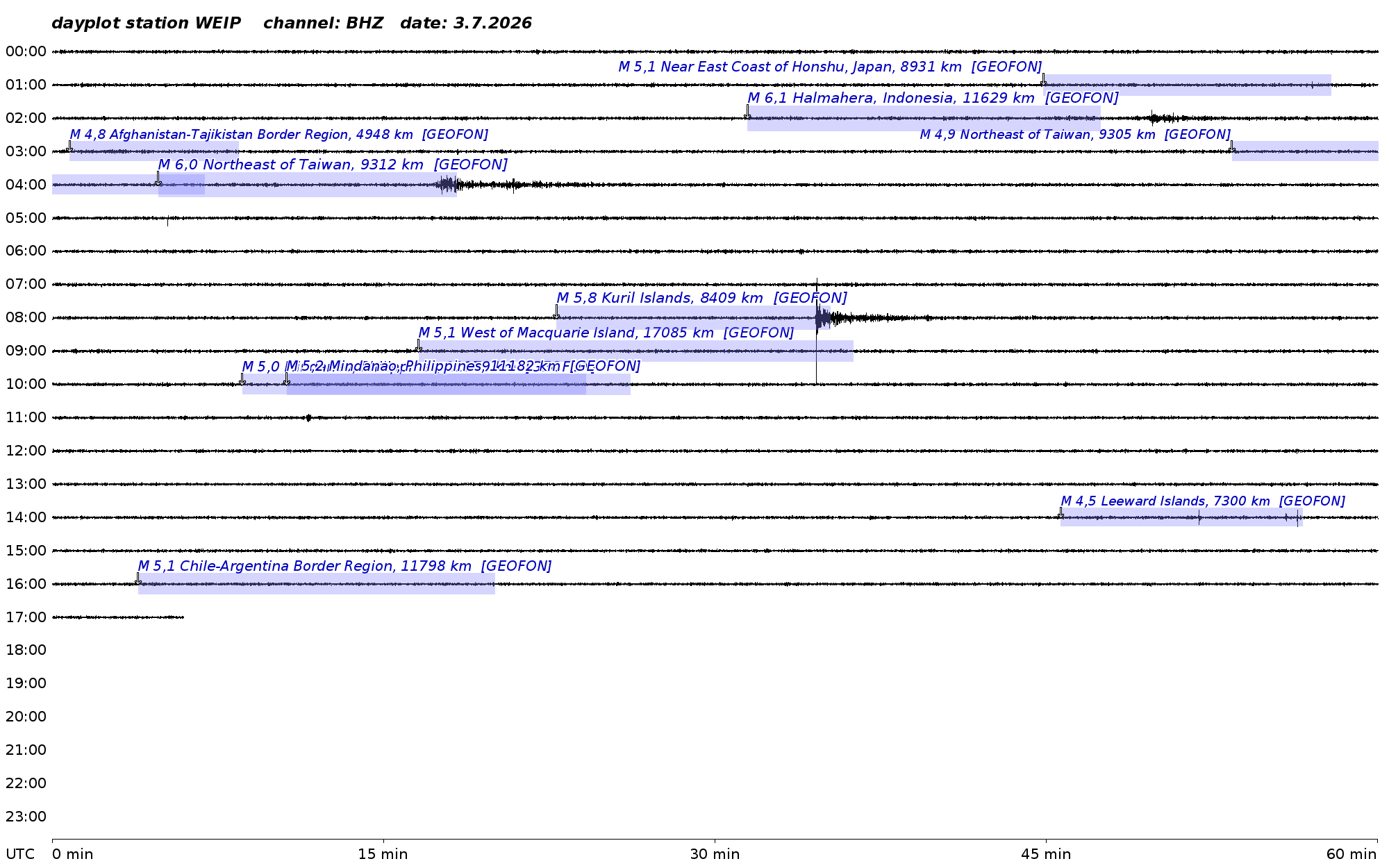Click the 16:00 hour label

pyautogui.click(x=26, y=584)
